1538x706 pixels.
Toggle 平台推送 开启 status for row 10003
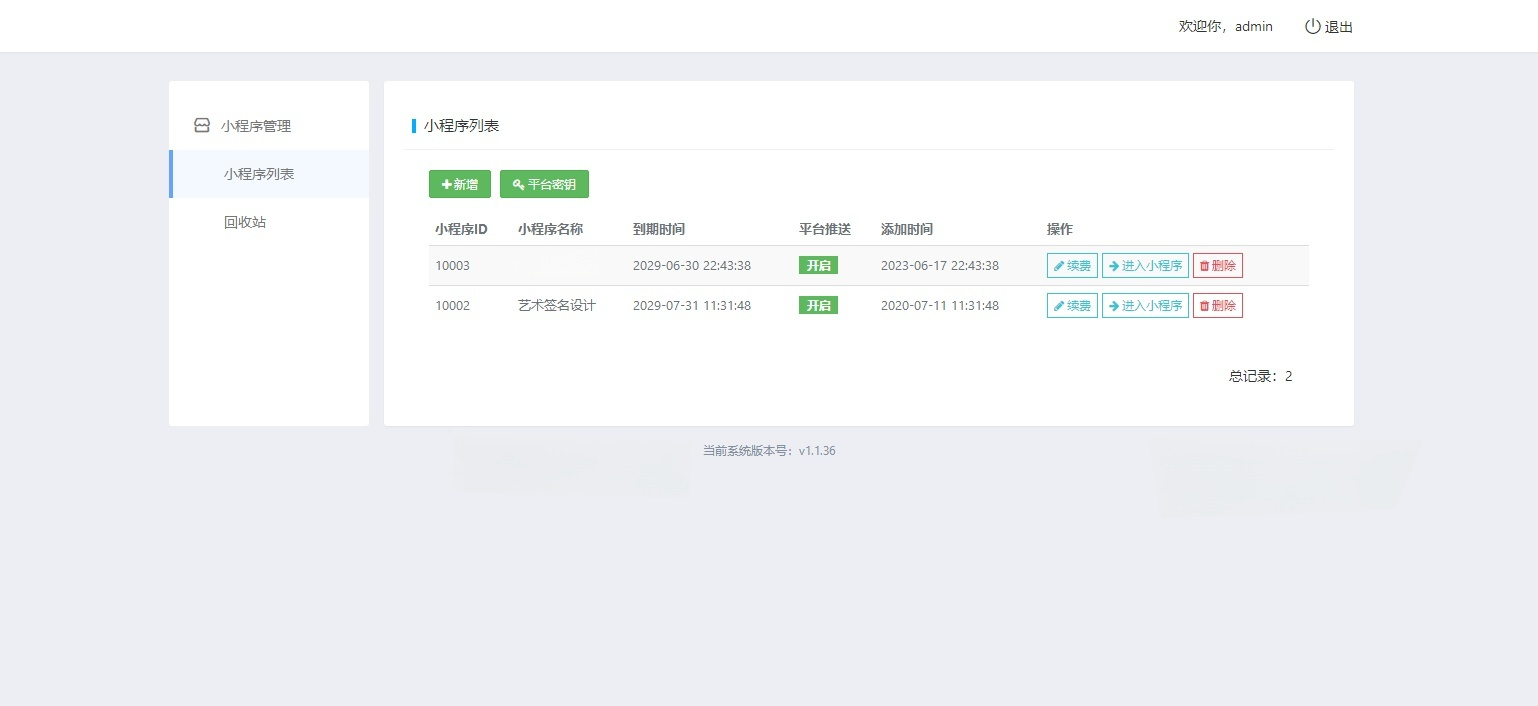[818, 265]
